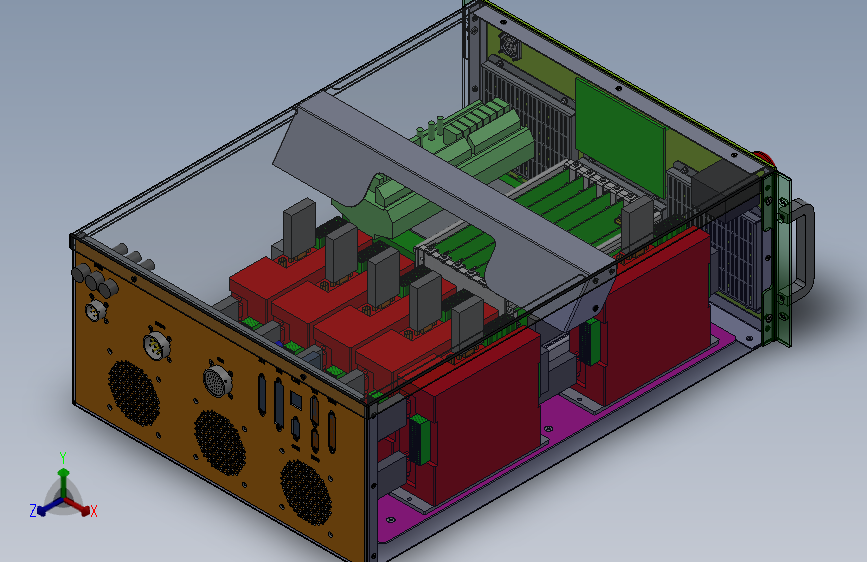Select the largest multi-pin circular connector
867x562 pixels.
click(217, 379)
